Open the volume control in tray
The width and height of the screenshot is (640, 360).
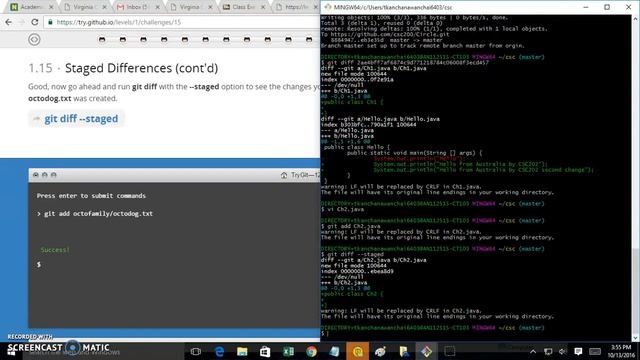(563, 351)
